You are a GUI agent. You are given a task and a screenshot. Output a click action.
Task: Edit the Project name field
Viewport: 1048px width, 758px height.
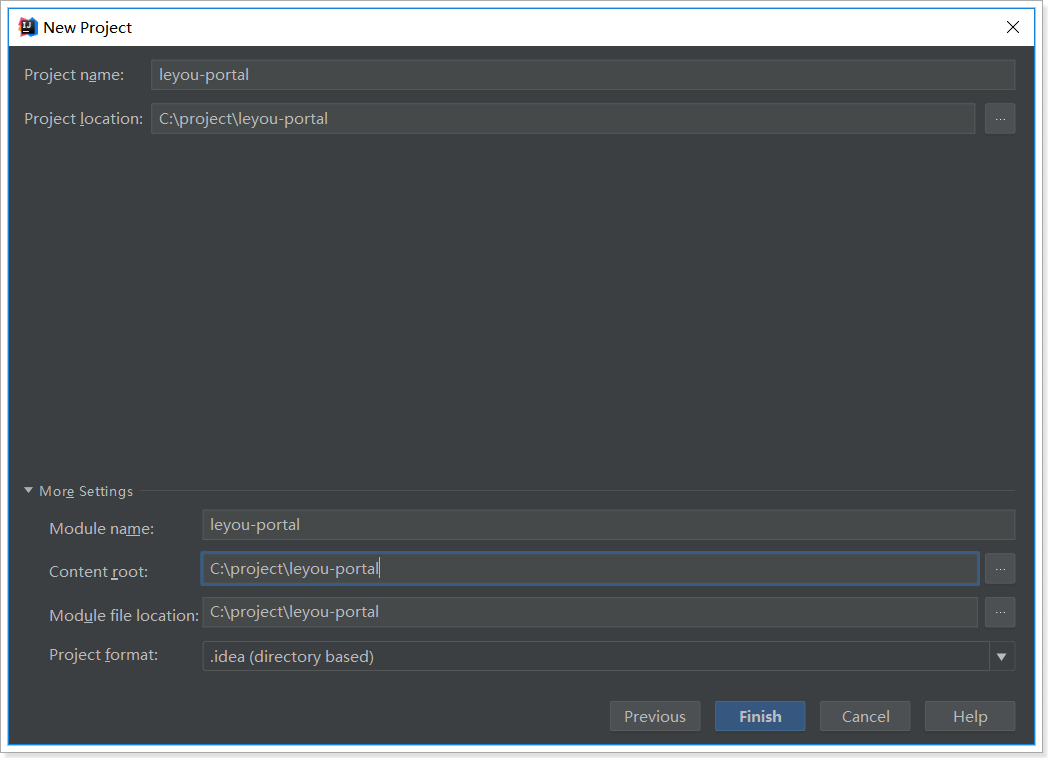point(583,75)
